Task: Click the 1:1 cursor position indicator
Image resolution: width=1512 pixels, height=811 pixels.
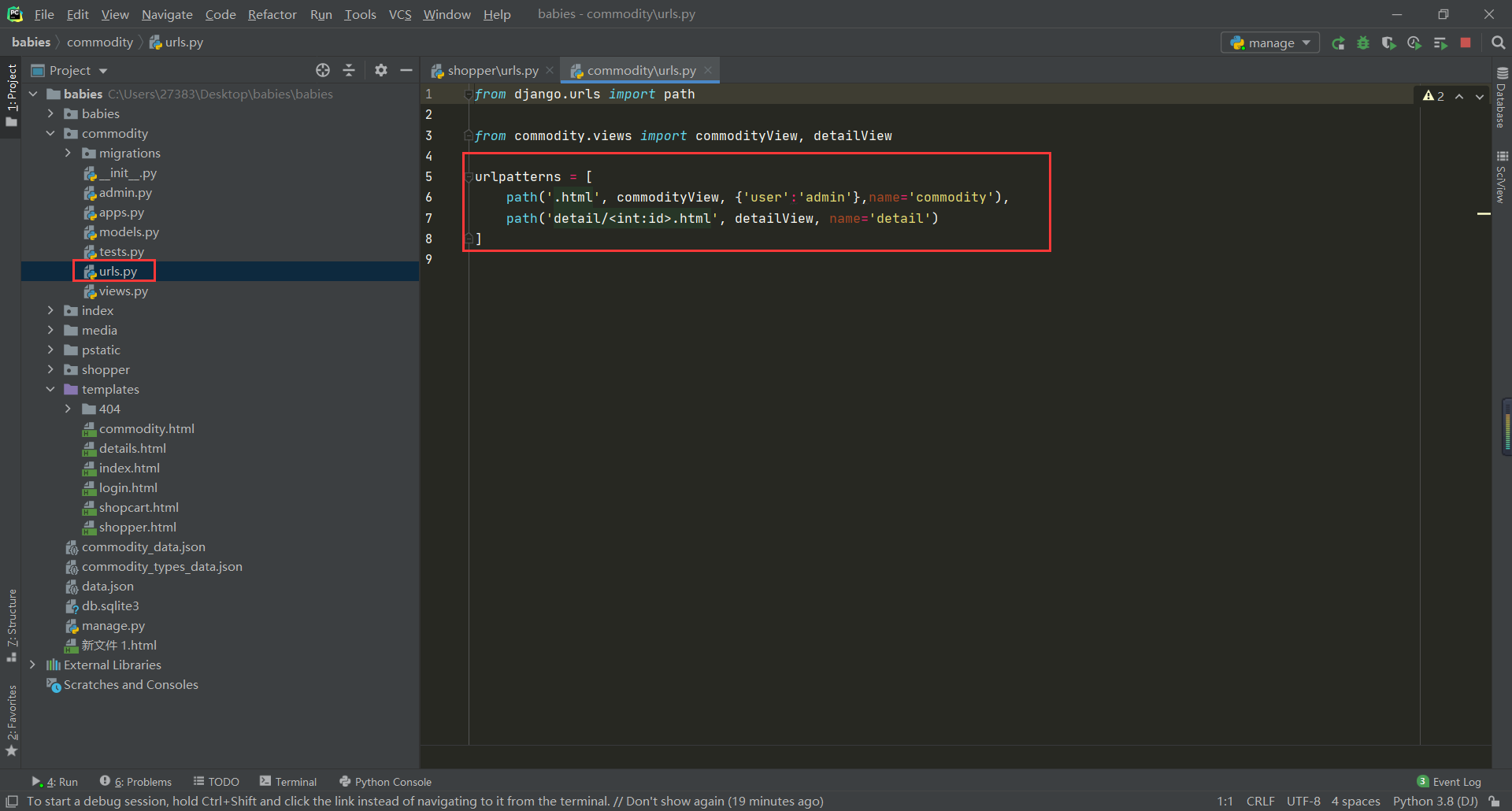Action: (x=1225, y=802)
